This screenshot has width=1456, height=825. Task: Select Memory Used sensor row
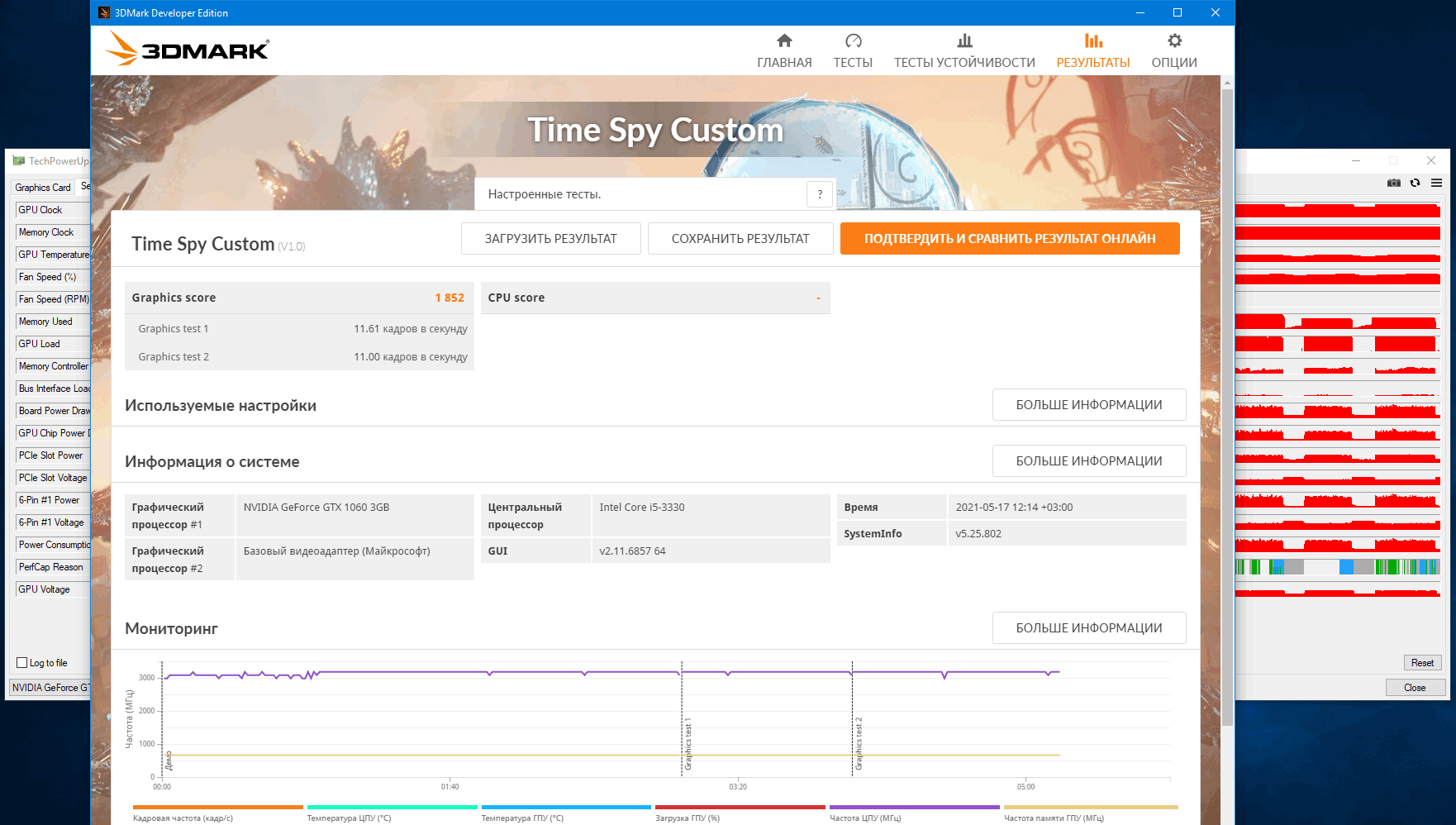click(53, 322)
